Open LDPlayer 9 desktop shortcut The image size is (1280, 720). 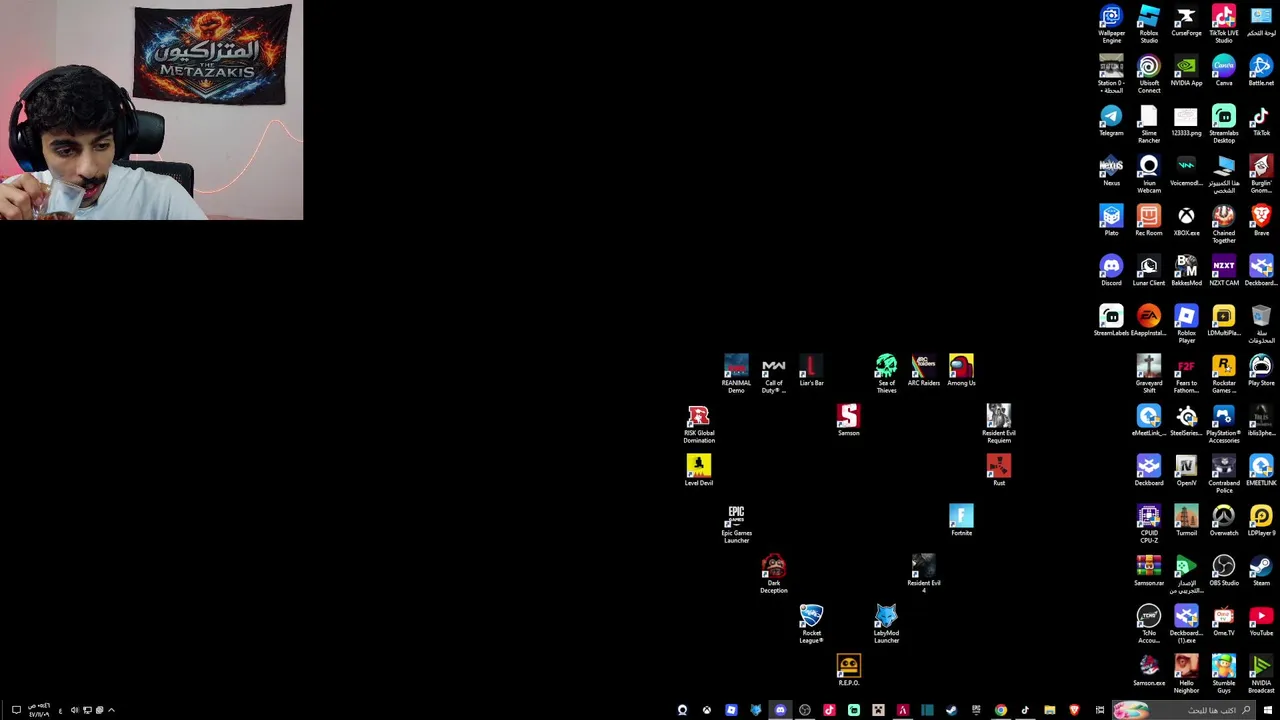coord(1261,521)
